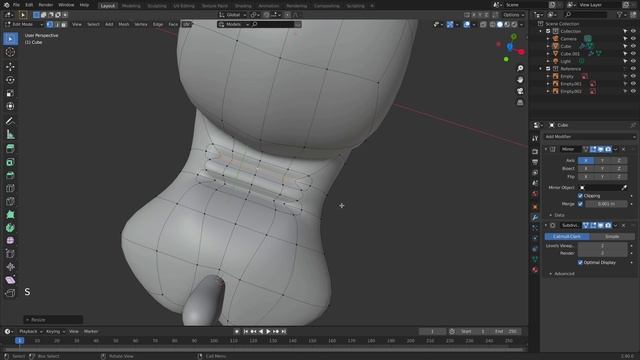640x360 pixels.
Task: Click the viewport zoom magnifier icon
Action: (520, 68)
